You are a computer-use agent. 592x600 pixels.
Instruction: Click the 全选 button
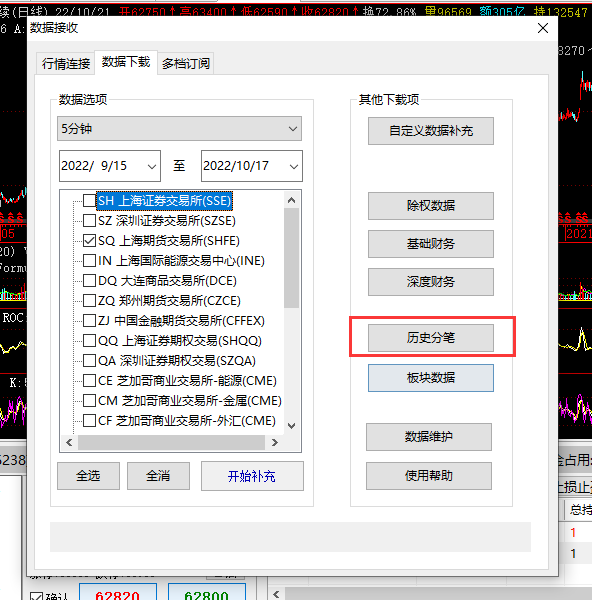(x=88, y=476)
